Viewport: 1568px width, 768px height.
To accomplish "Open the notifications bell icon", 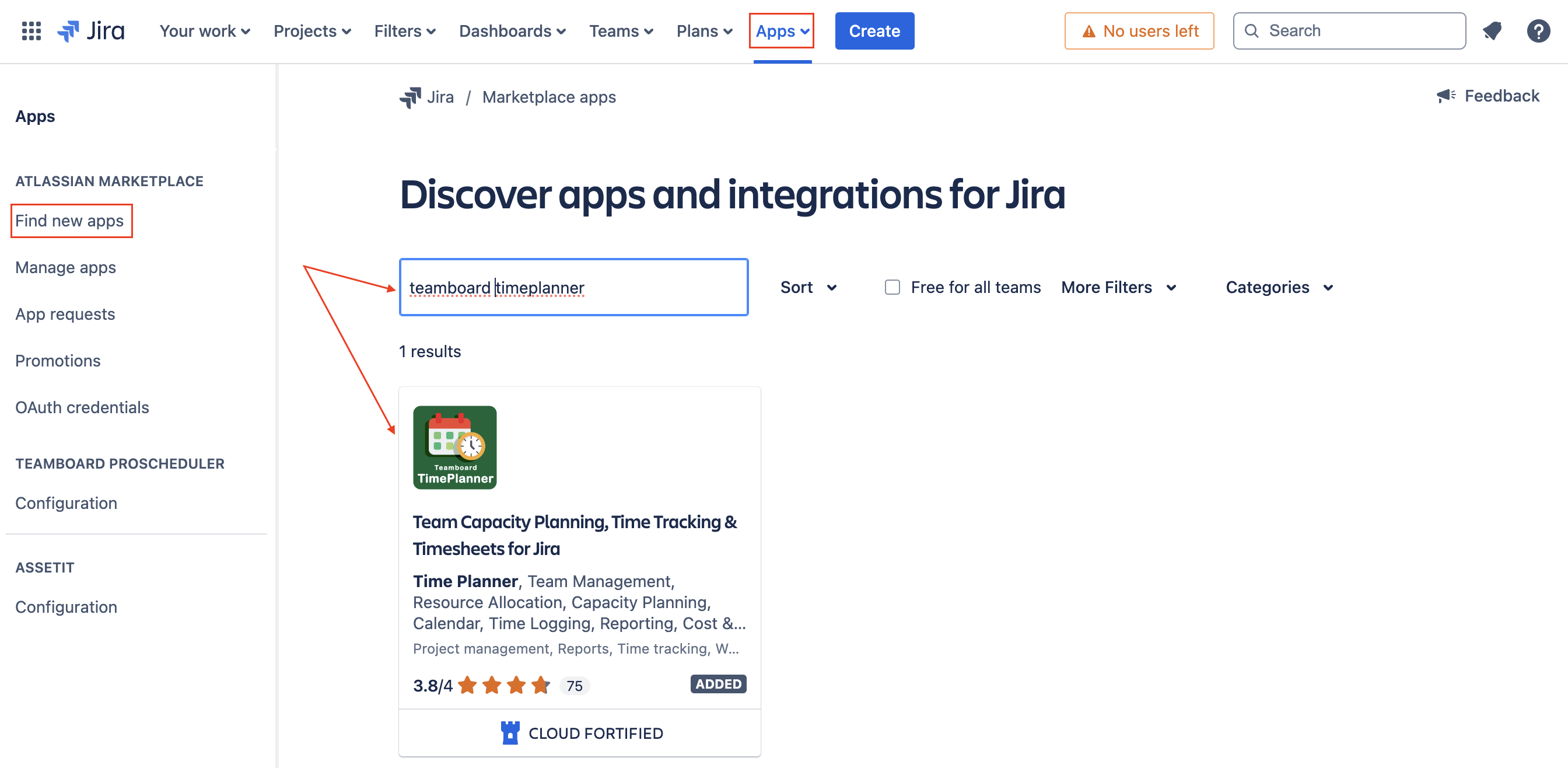I will click(x=1492, y=31).
